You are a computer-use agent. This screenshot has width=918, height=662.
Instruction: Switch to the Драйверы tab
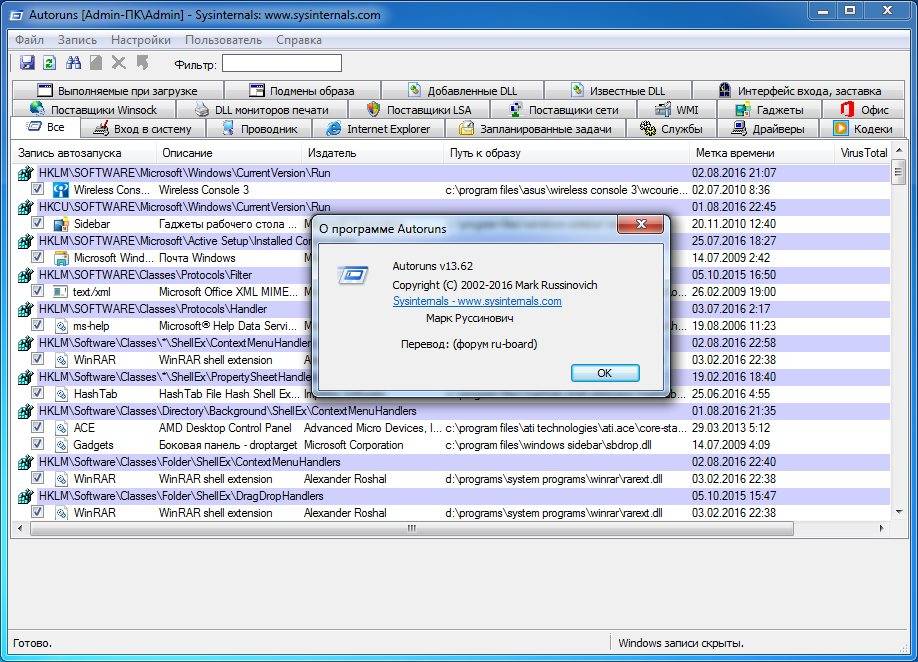[x=768, y=129]
